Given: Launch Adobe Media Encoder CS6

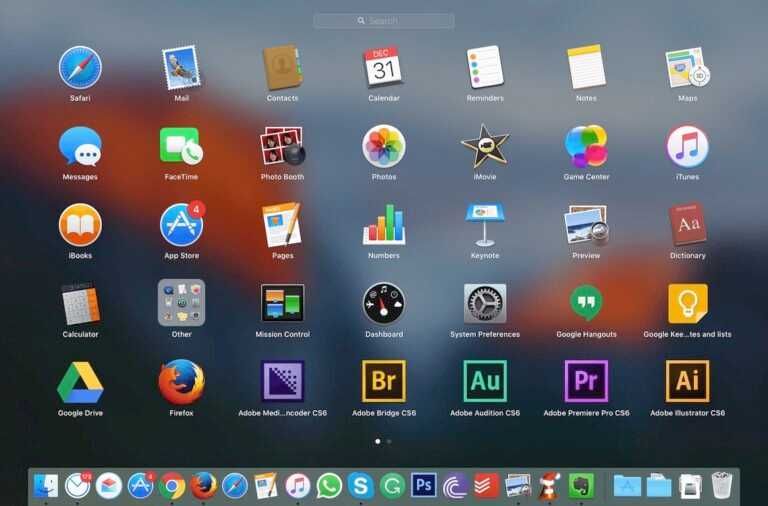Looking at the screenshot, I should pyautogui.click(x=283, y=382).
